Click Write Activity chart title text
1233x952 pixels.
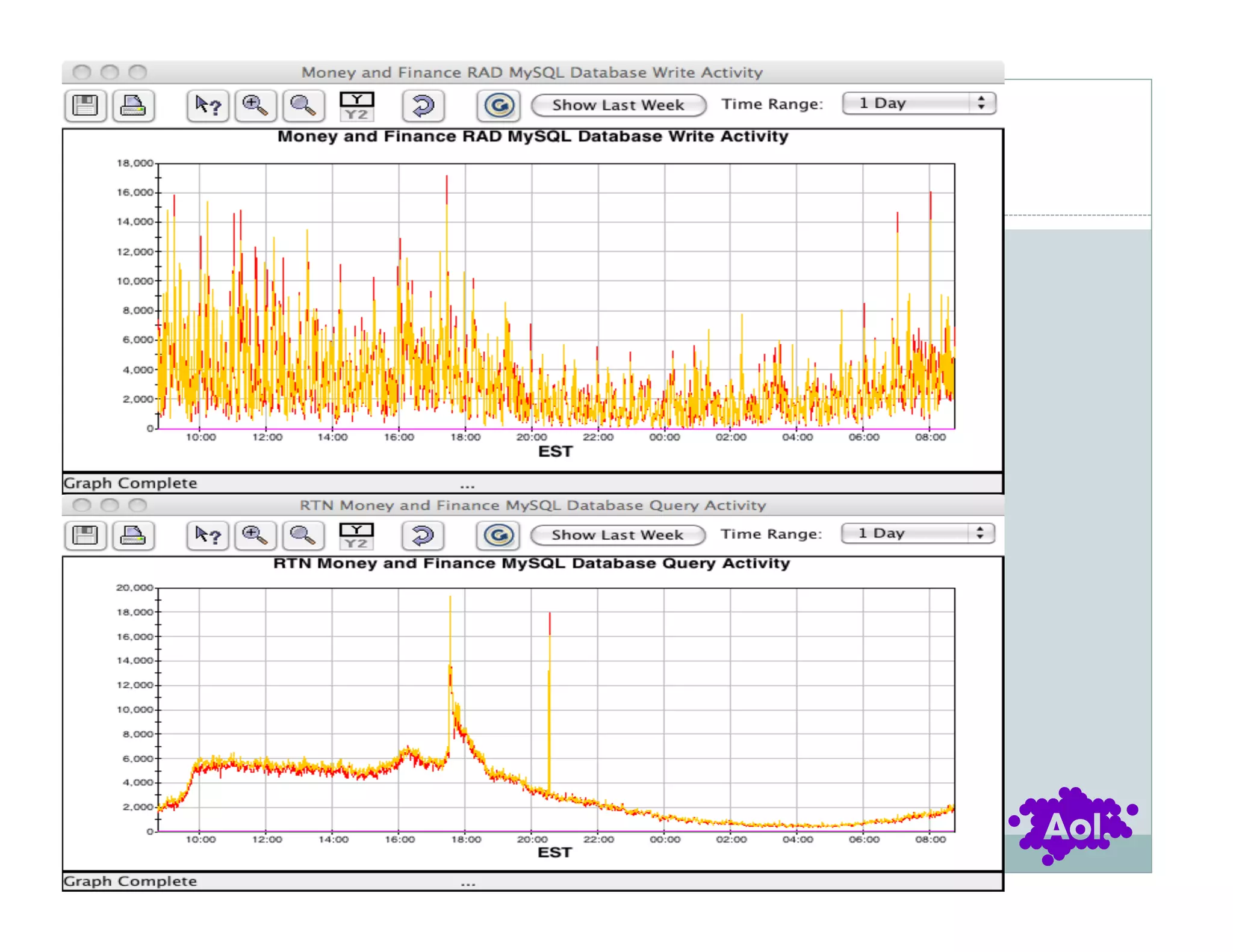(533, 137)
